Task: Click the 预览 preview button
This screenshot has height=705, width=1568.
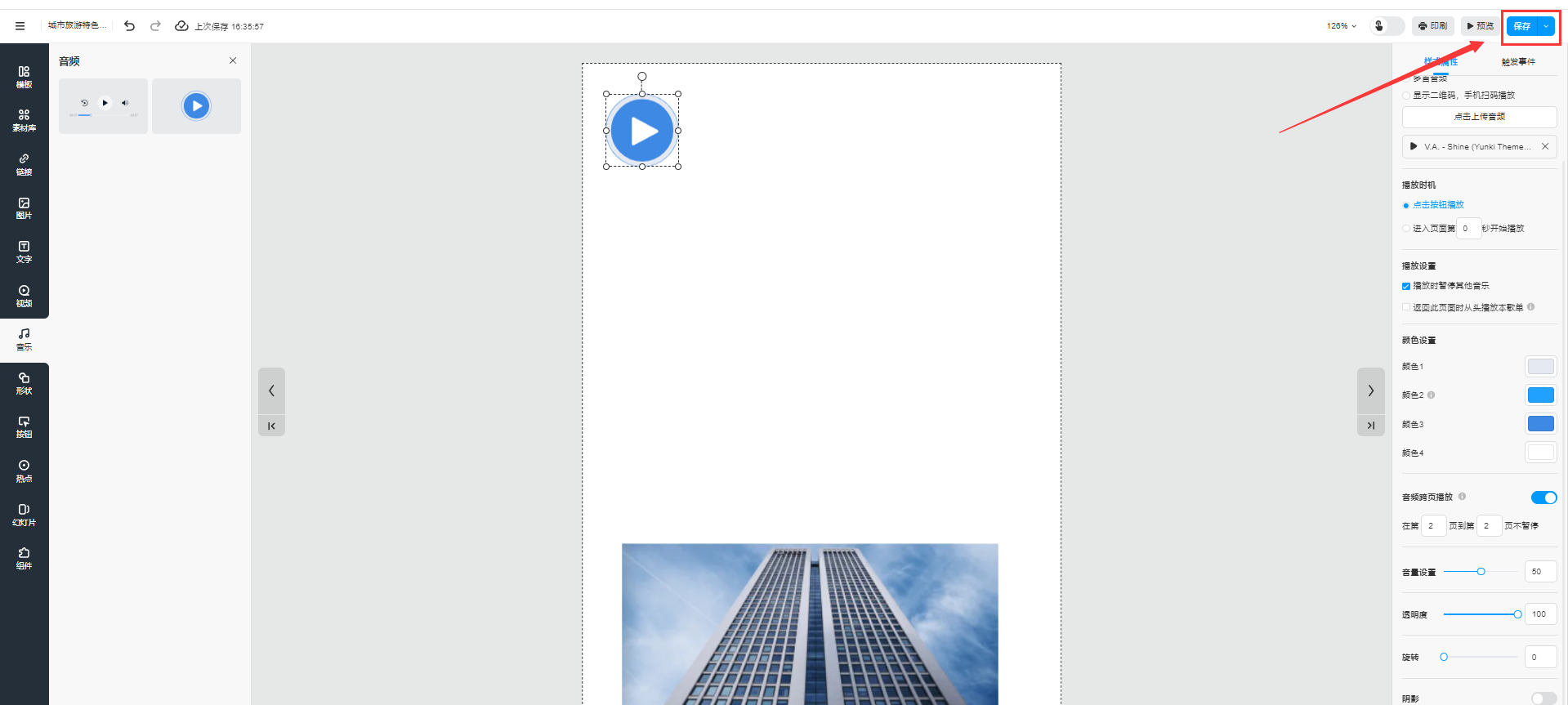Action: pos(1480,26)
